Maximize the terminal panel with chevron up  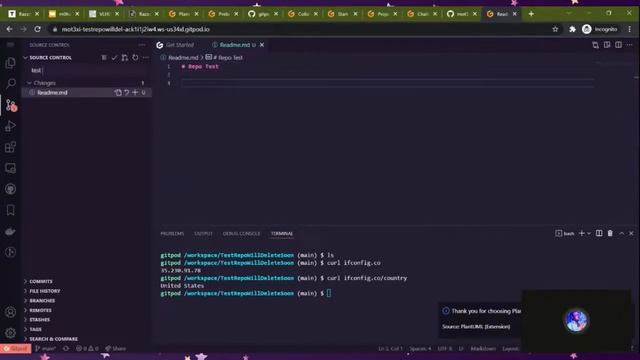pyautogui.click(x=621, y=233)
